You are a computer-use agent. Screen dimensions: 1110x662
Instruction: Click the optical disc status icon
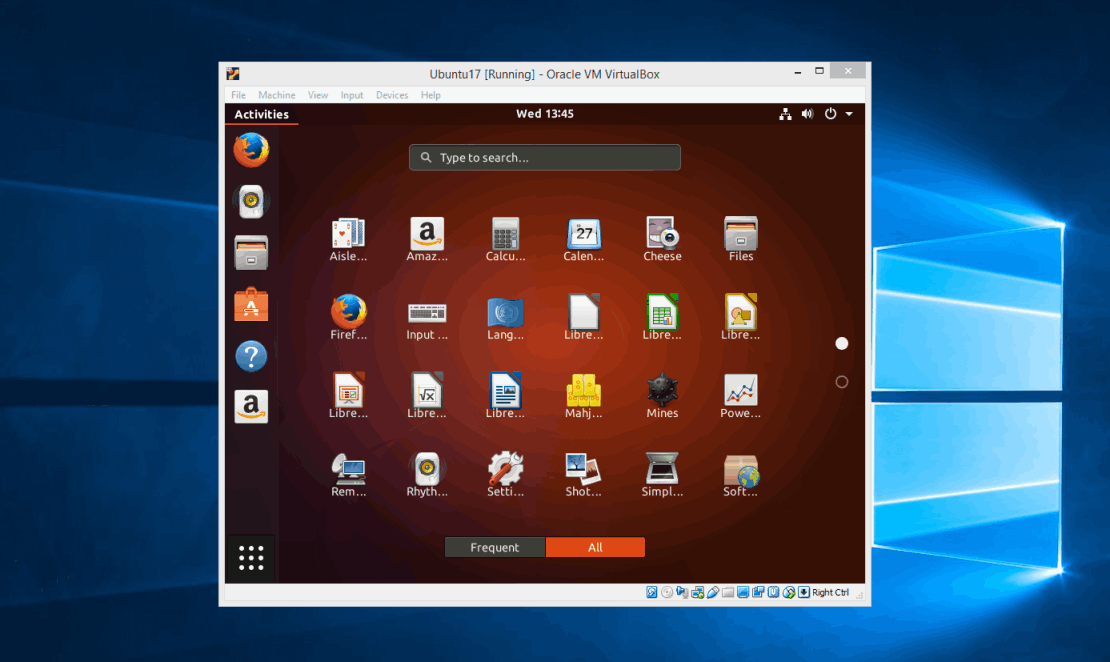[667, 592]
